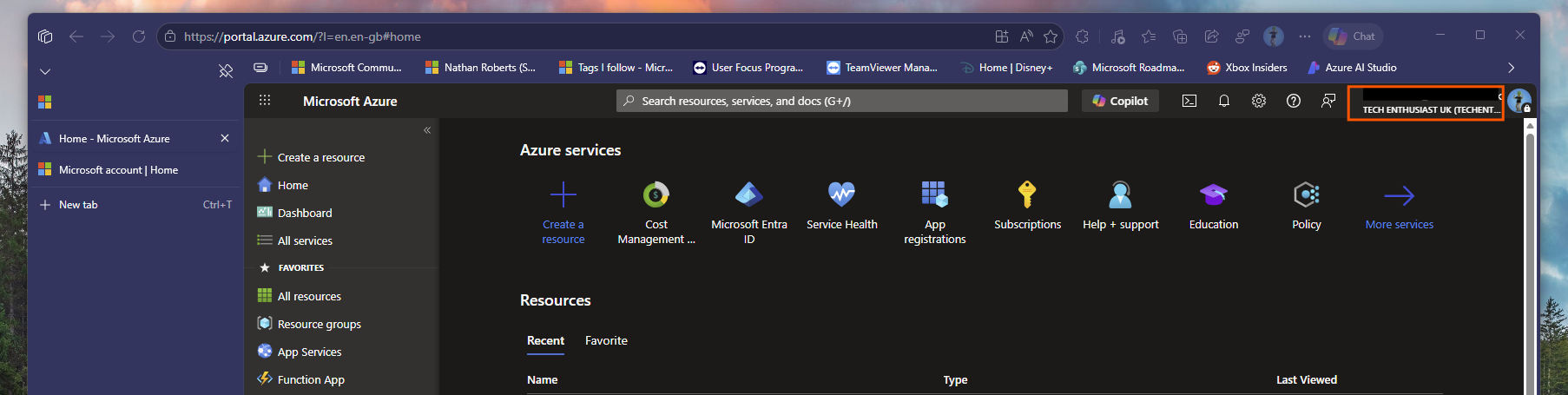Open Help + support service tile
This screenshot has width=1568, height=395.
click(1121, 206)
